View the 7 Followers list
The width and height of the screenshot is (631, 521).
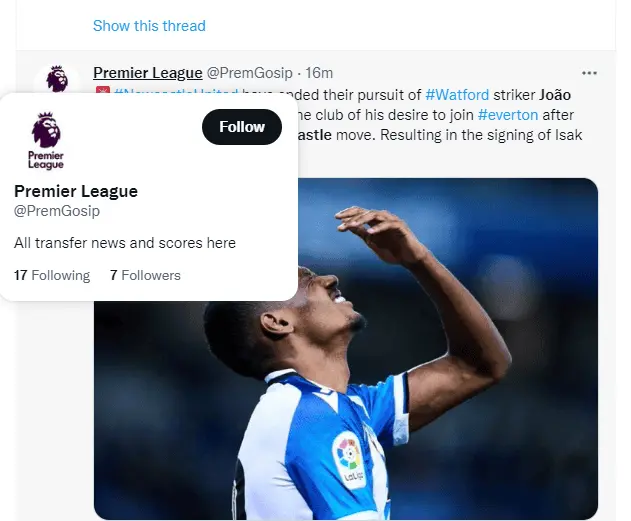145,275
